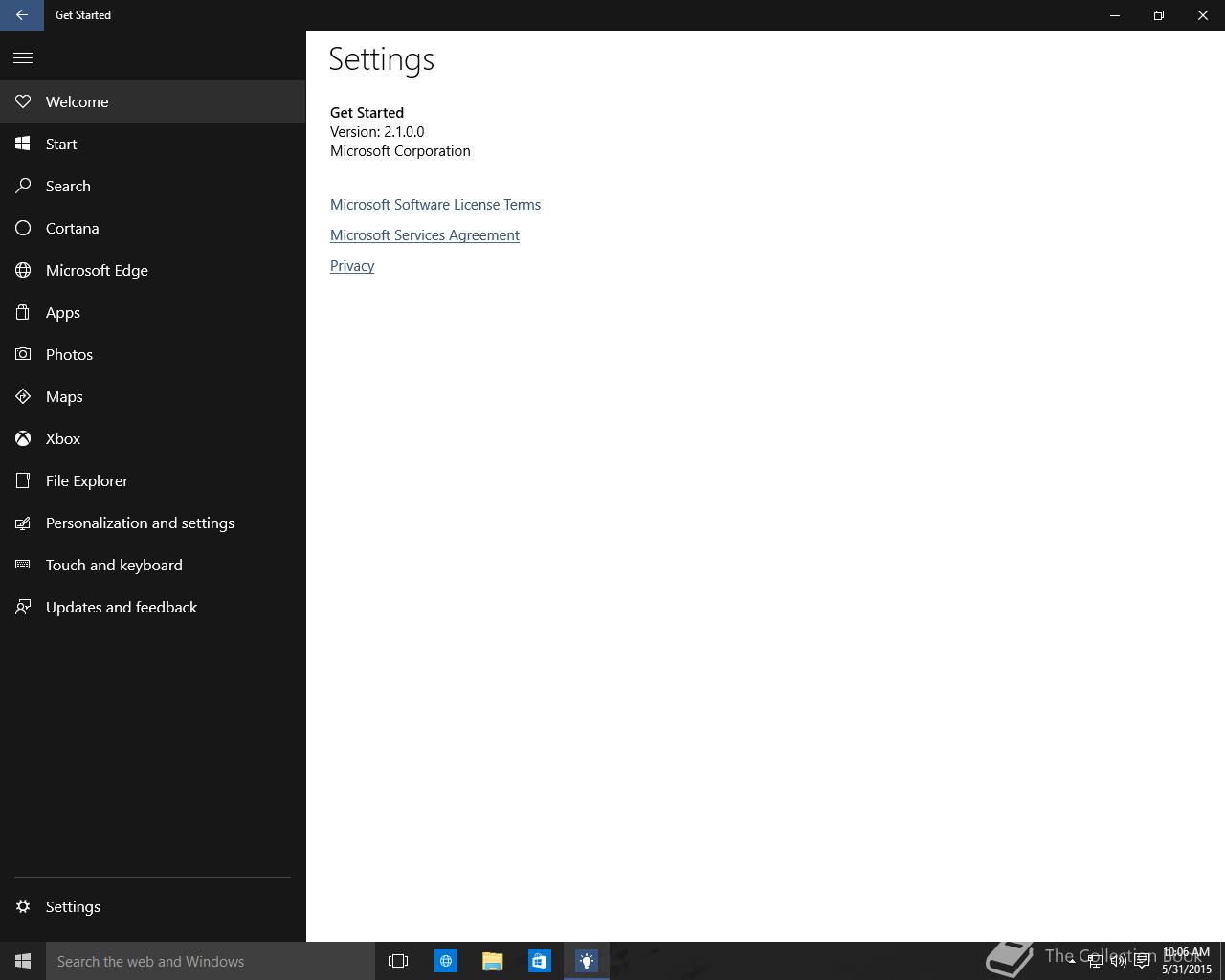
Task: Click the network tray icon
Action: [x=1095, y=961]
